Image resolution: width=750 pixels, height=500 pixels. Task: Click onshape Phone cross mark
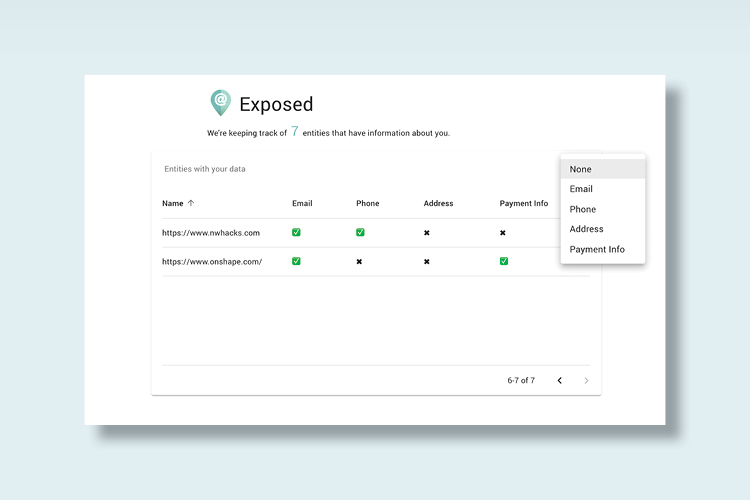point(359,262)
